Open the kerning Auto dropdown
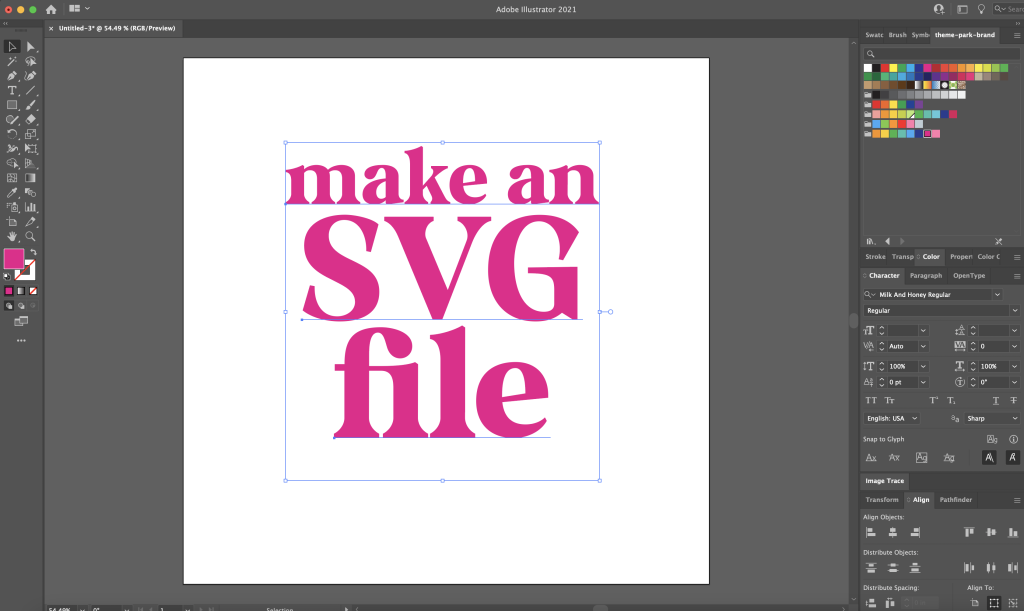The width and height of the screenshot is (1024, 611). pos(923,347)
